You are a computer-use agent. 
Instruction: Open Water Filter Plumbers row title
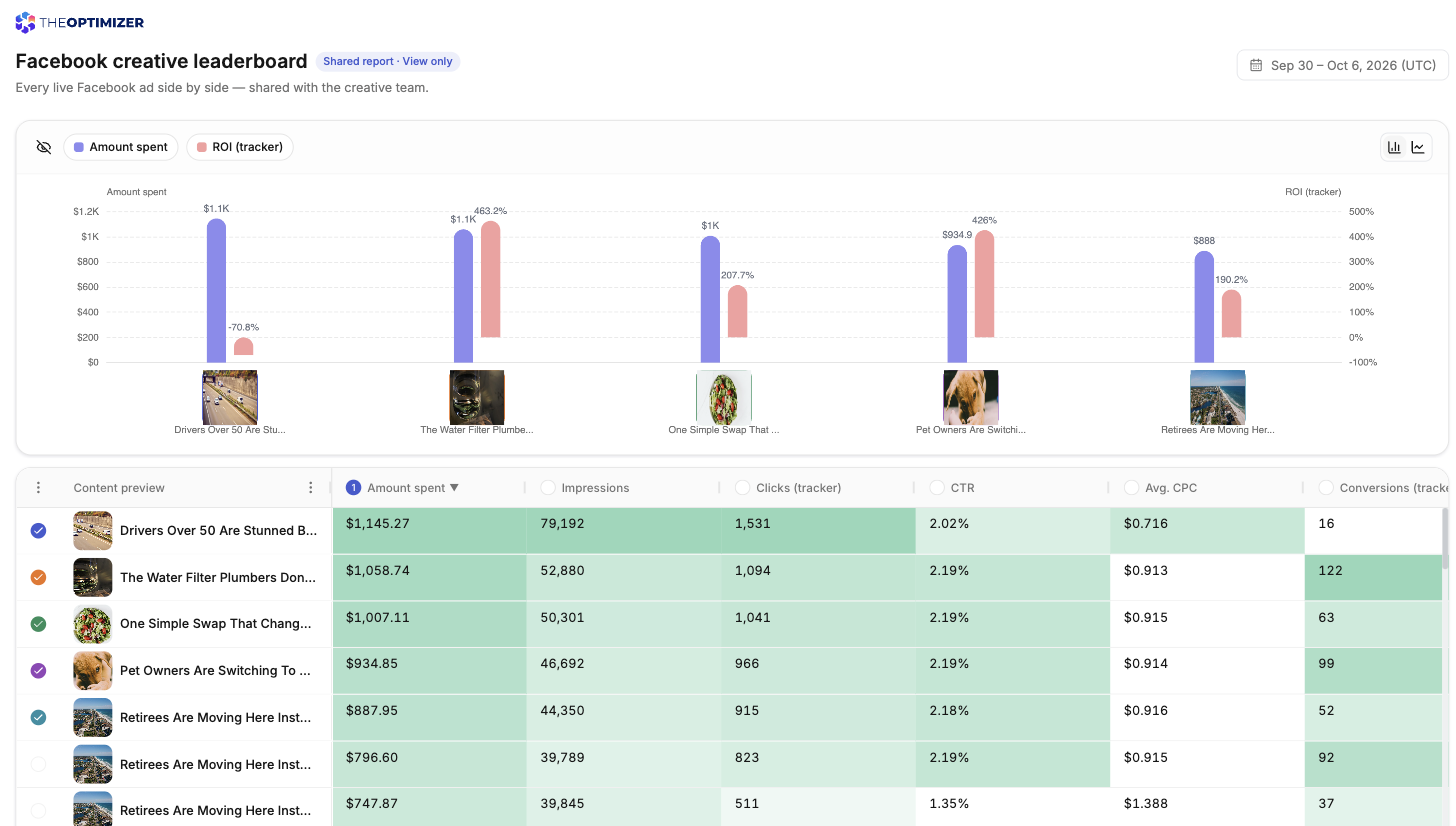coord(218,577)
